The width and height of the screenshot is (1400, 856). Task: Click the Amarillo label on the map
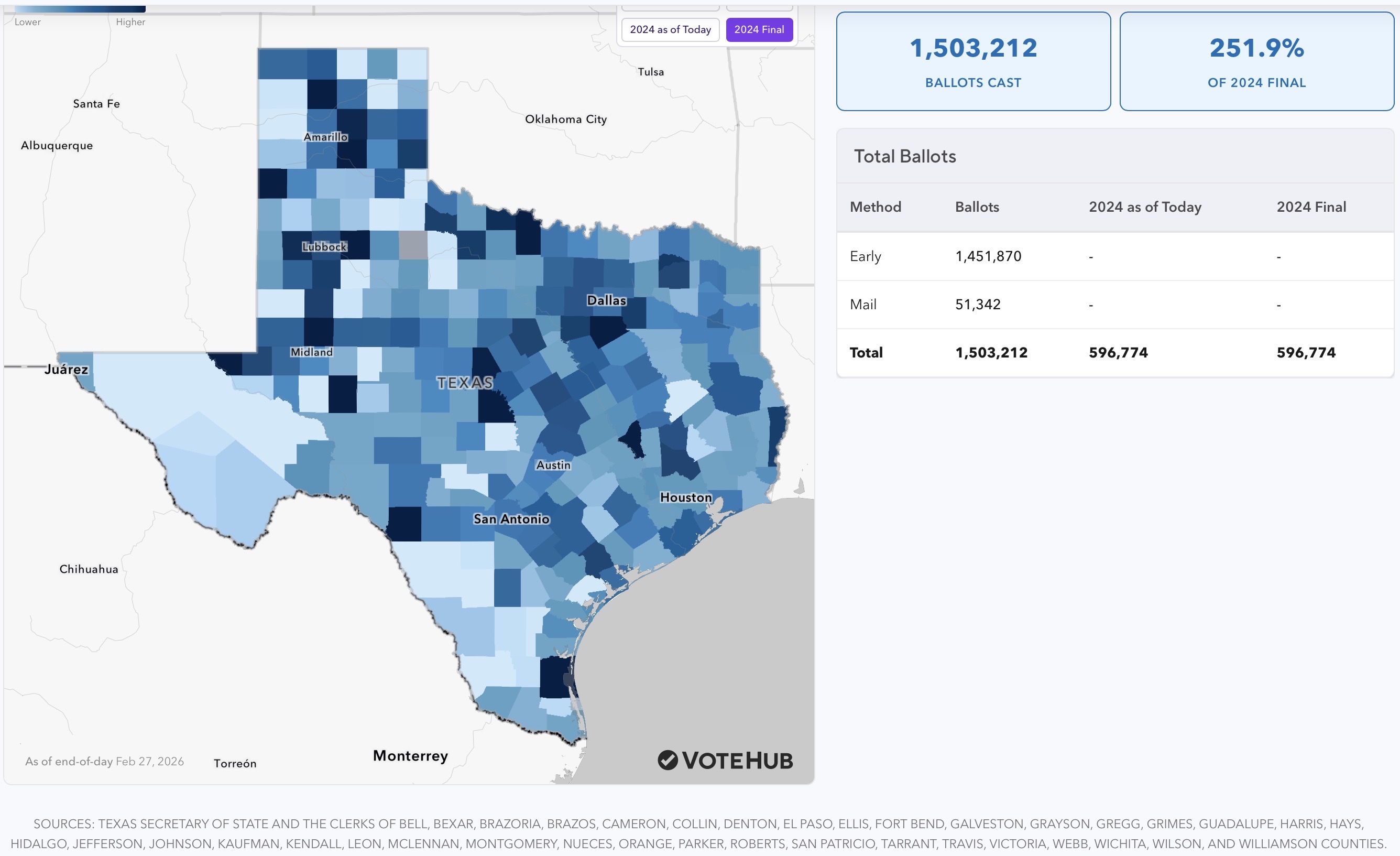point(325,137)
